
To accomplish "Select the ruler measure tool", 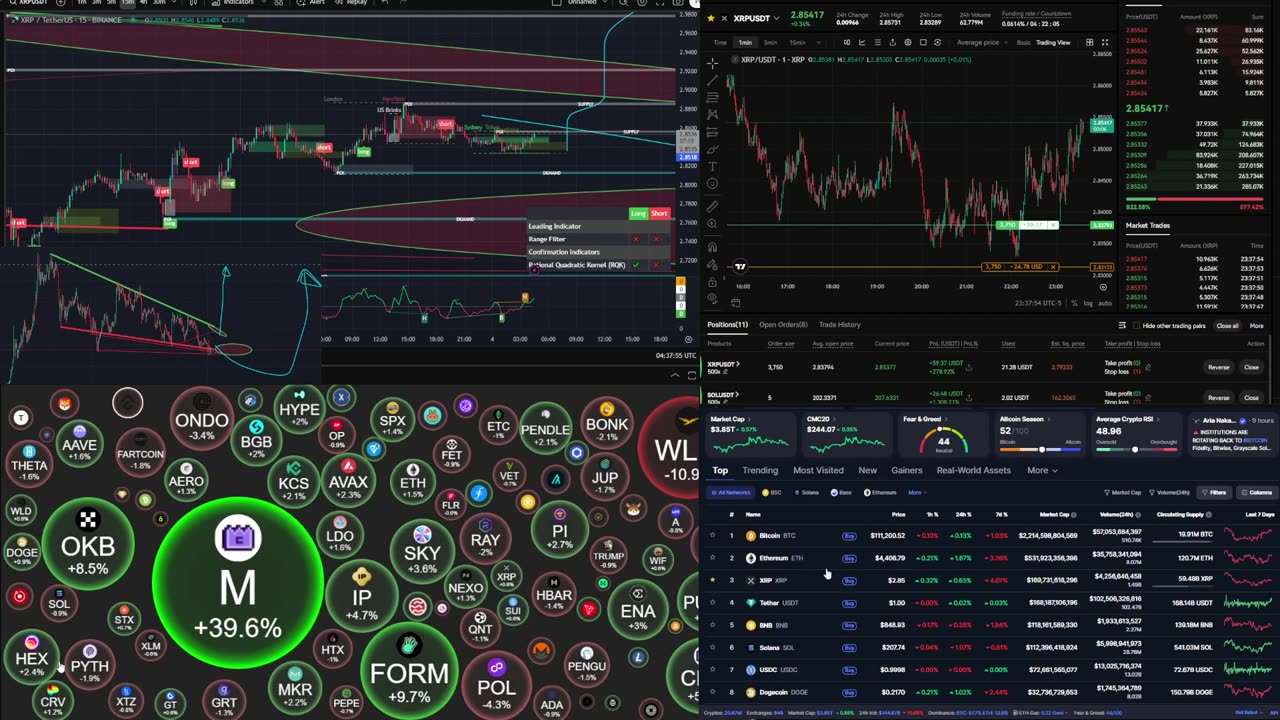I will click(x=712, y=206).
